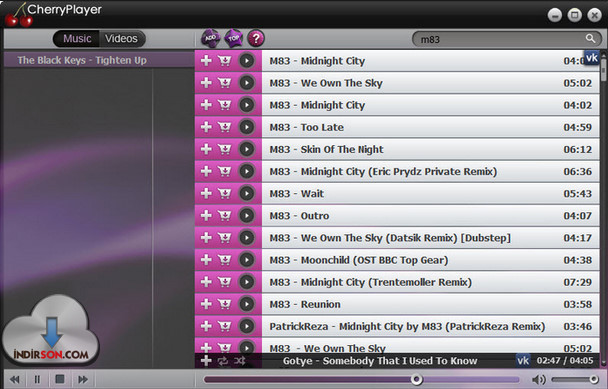
Task: Skip to previous track
Action: (15, 379)
